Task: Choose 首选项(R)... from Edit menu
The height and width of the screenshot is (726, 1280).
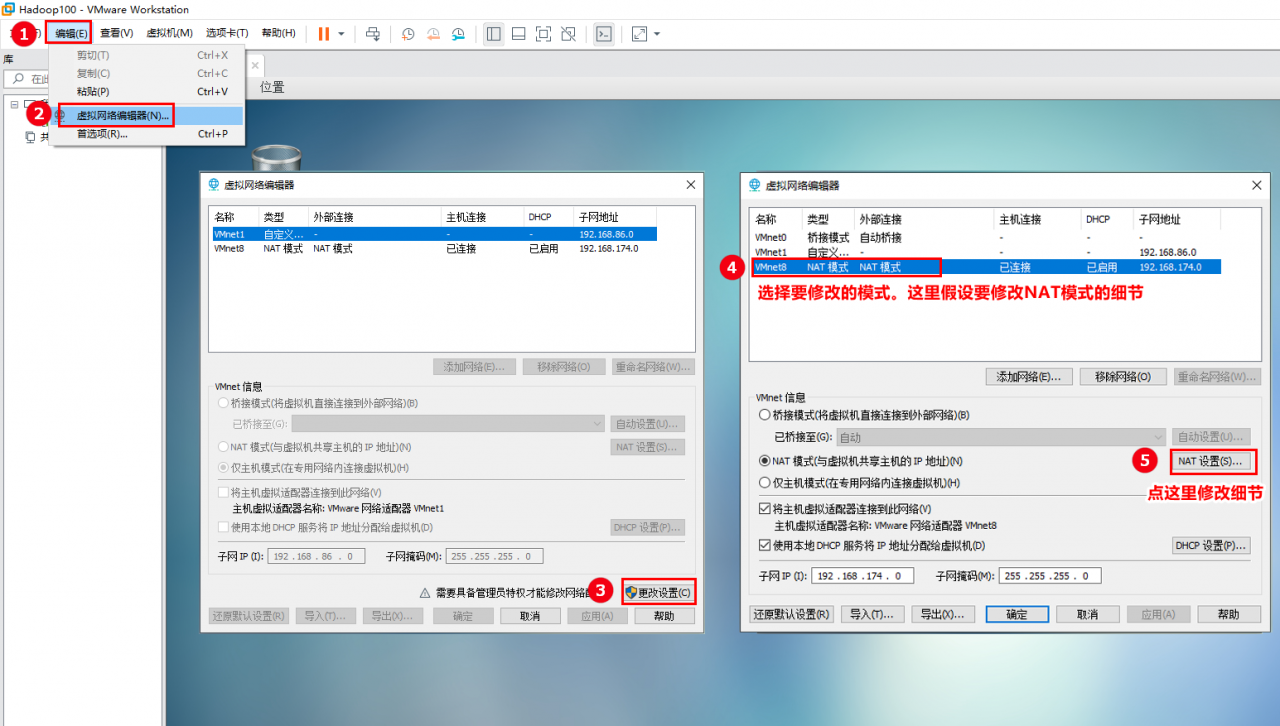Action: click(x=146, y=134)
